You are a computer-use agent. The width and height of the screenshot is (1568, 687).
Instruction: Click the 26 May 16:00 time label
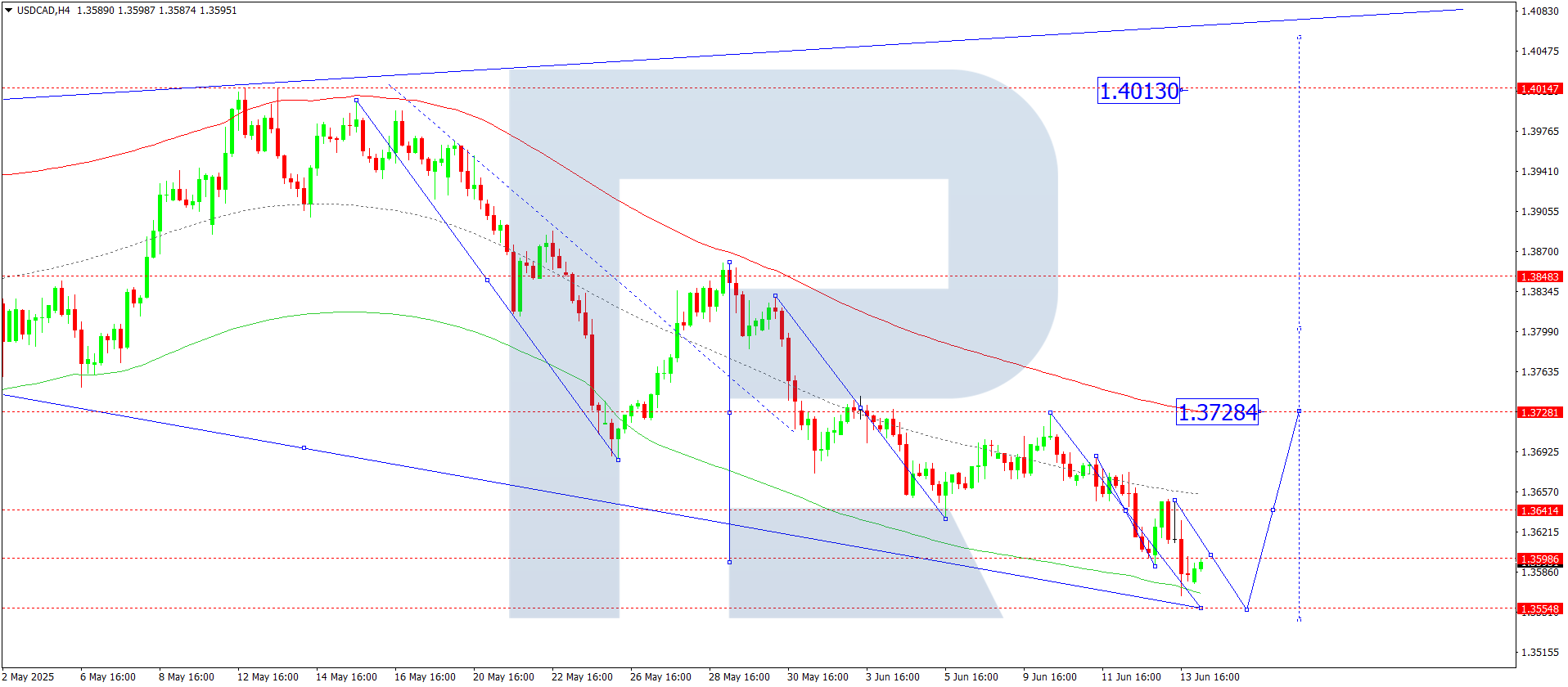point(660,676)
